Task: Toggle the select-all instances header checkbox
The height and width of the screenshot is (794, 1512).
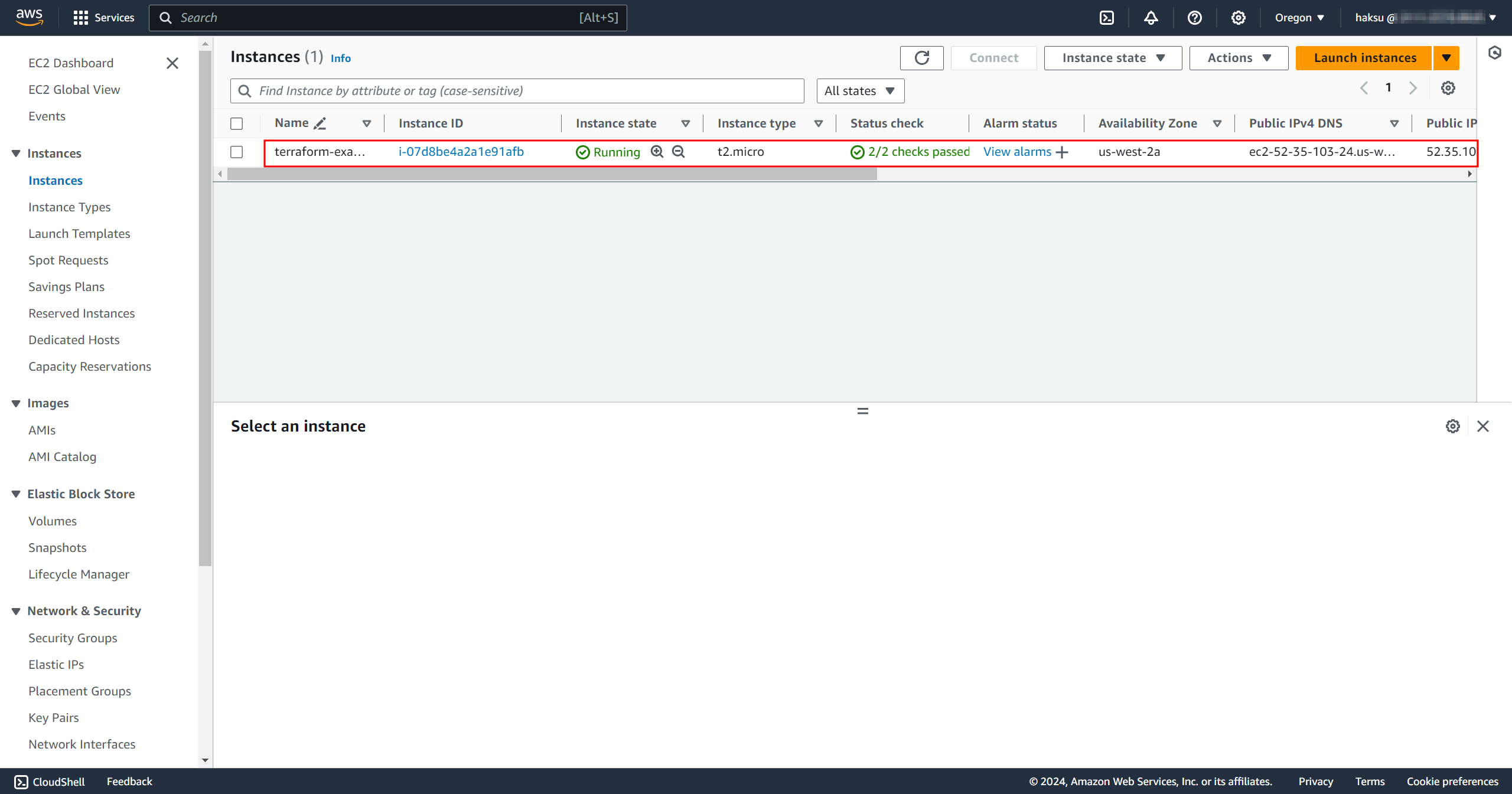Action: pos(237,123)
